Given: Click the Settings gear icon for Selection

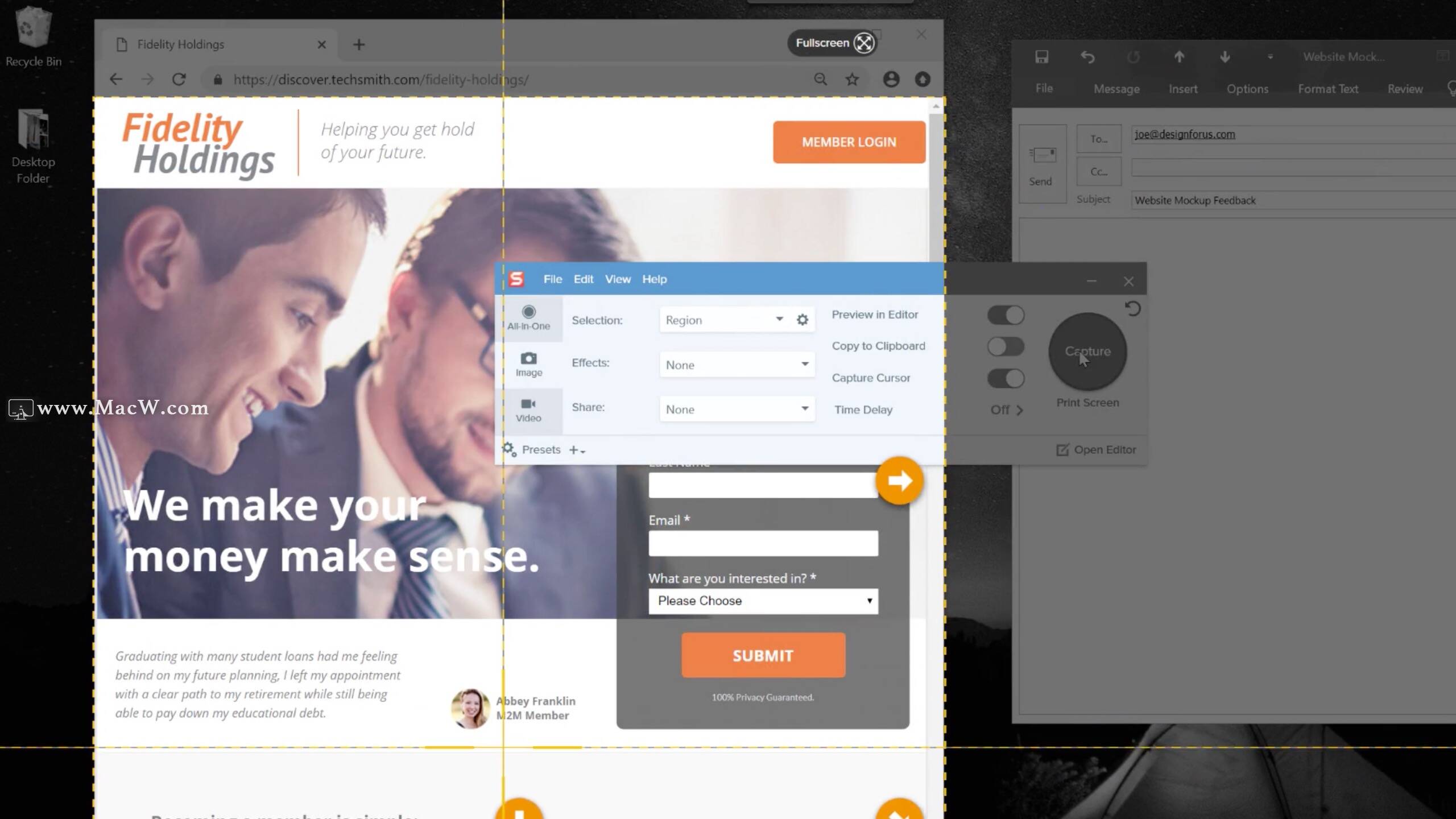Looking at the screenshot, I should tap(803, 320).
